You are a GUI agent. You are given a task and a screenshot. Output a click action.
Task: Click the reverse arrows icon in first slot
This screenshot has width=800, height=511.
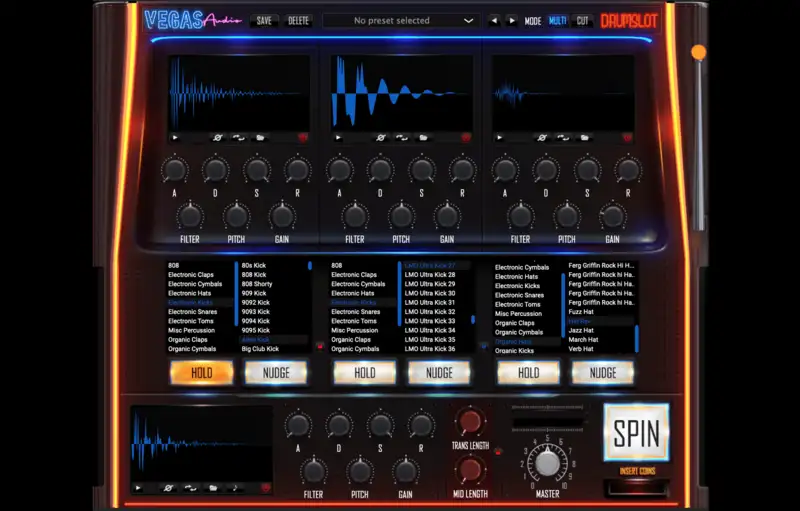[x=238, y=138]
